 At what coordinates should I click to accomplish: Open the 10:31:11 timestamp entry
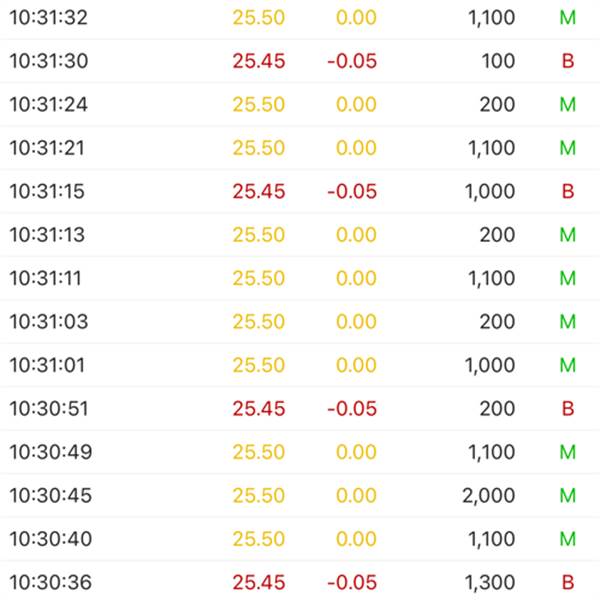click(46, 278)
